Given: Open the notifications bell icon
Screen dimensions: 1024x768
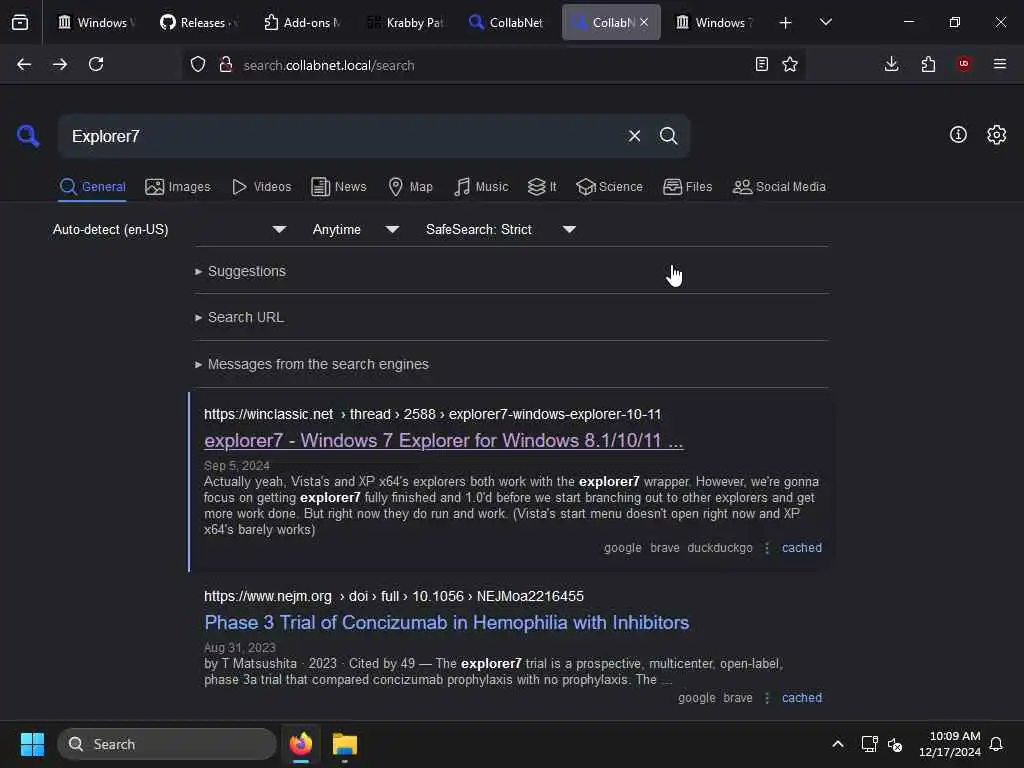Looking at the screenshot, I should pyautogui.click(x=997, y=744).
